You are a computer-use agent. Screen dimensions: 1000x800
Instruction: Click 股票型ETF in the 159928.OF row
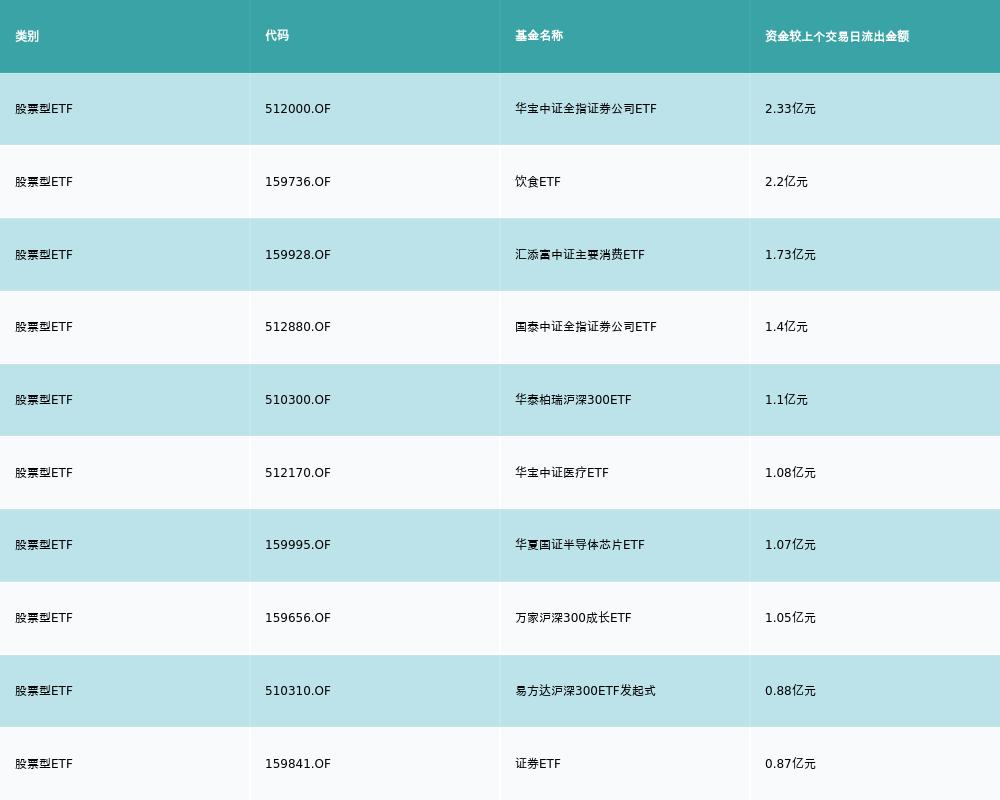click(44, 255)
